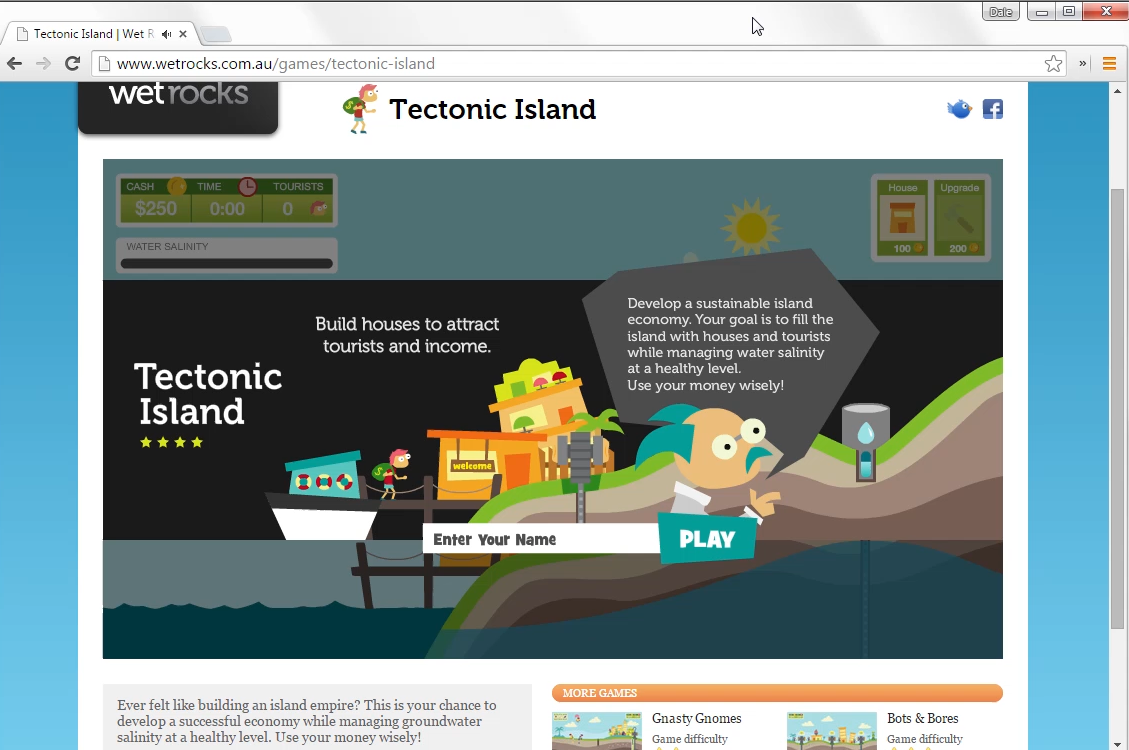The image size is (1129, 750).
Task: Close the Tectonic Island tab
Action: (x=183, y=34)
